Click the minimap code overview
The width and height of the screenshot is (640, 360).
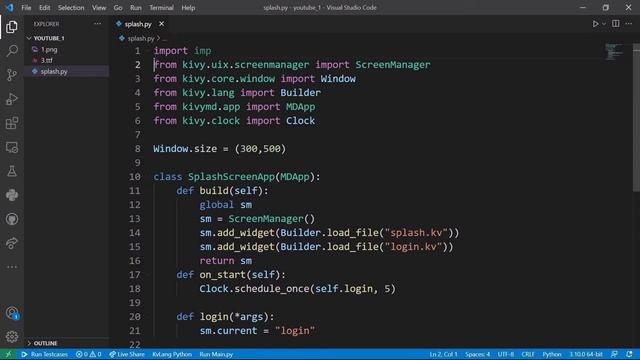[x=613, y=52]
